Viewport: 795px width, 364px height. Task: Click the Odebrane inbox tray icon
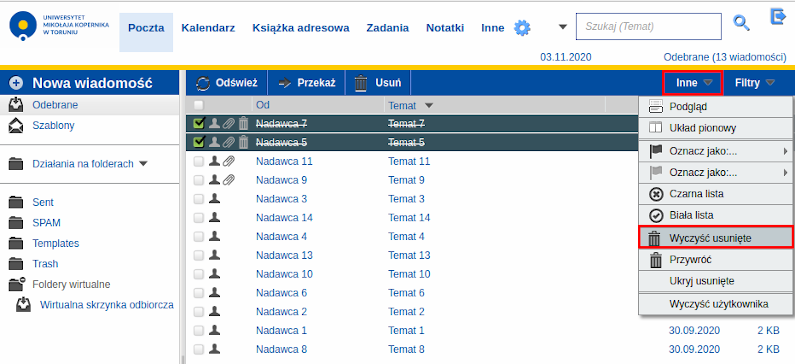click(x=16, y=105)
